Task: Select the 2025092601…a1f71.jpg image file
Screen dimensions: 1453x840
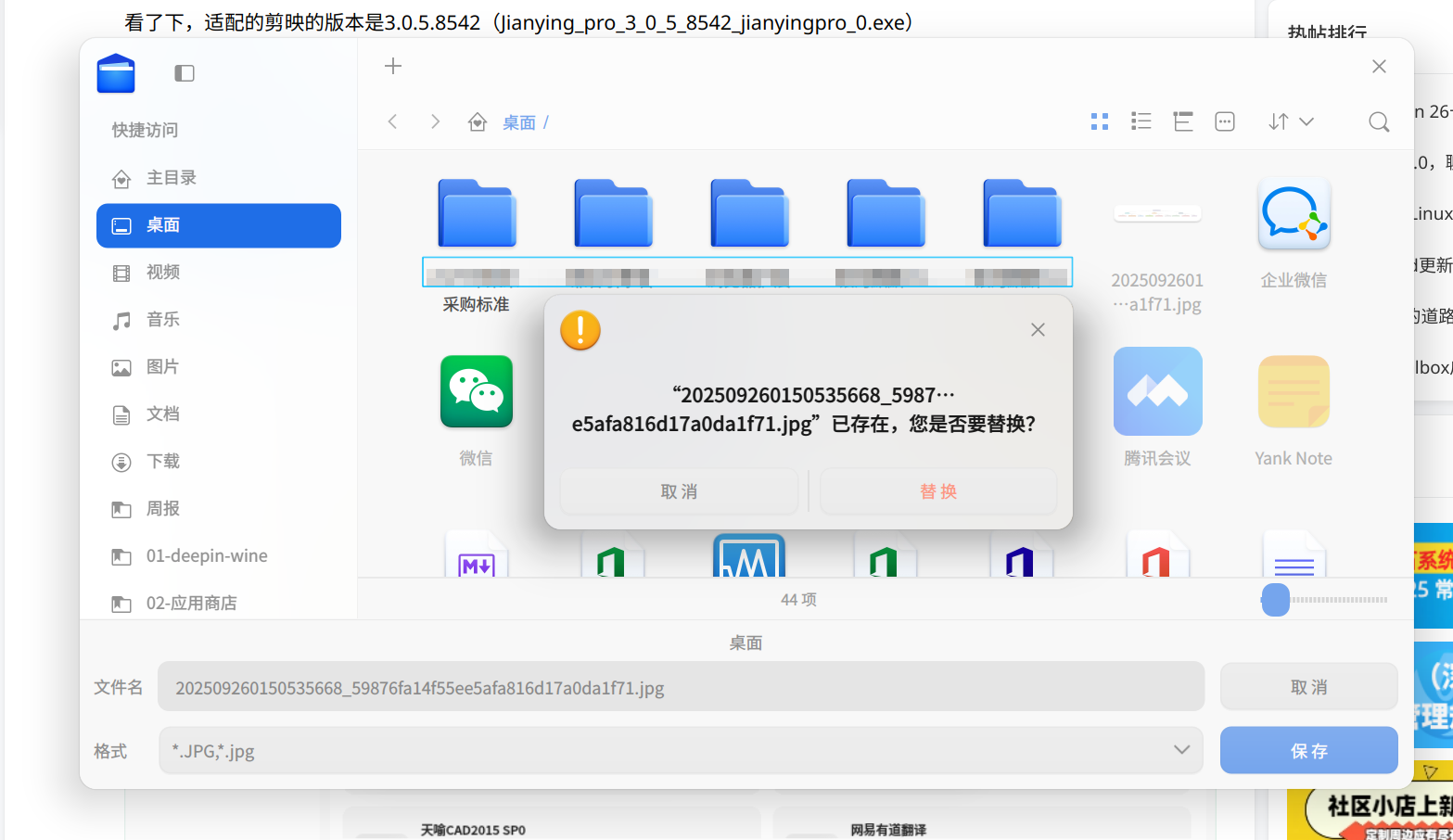Action: coord(1157,214)
